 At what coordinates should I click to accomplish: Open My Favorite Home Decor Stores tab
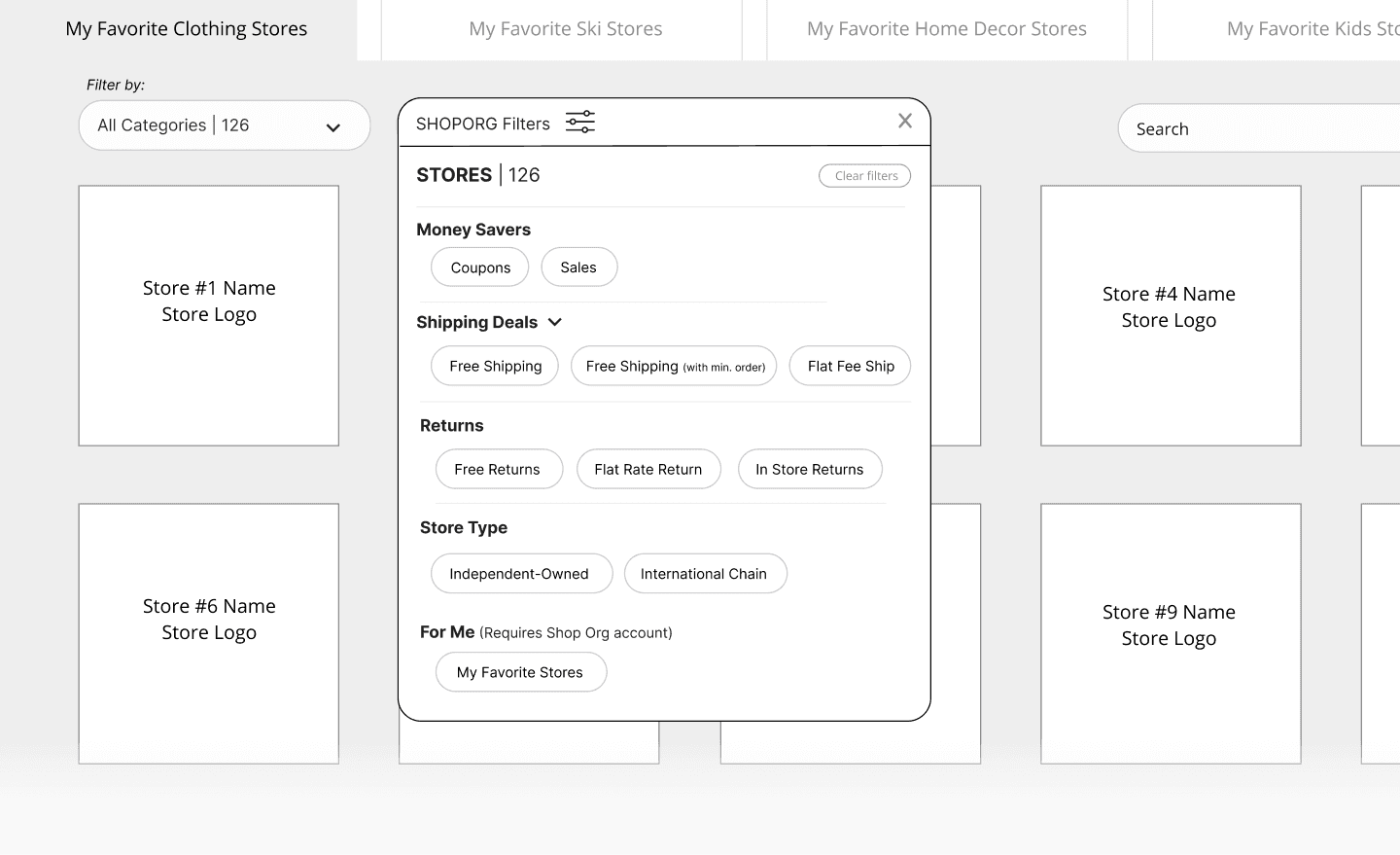coord(947,29)
